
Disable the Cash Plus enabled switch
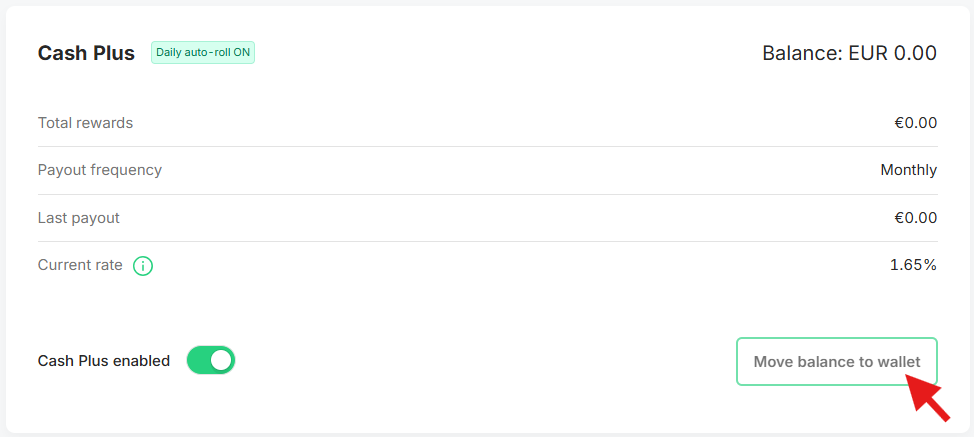tap(211, 361)
